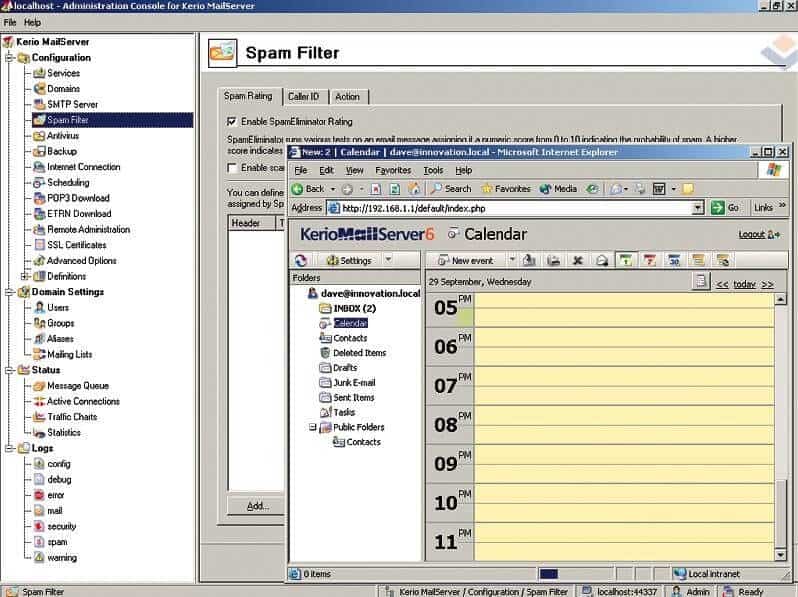
Task: Click the delete event X icon in calendar toolbar
Action: coord(577,260)
